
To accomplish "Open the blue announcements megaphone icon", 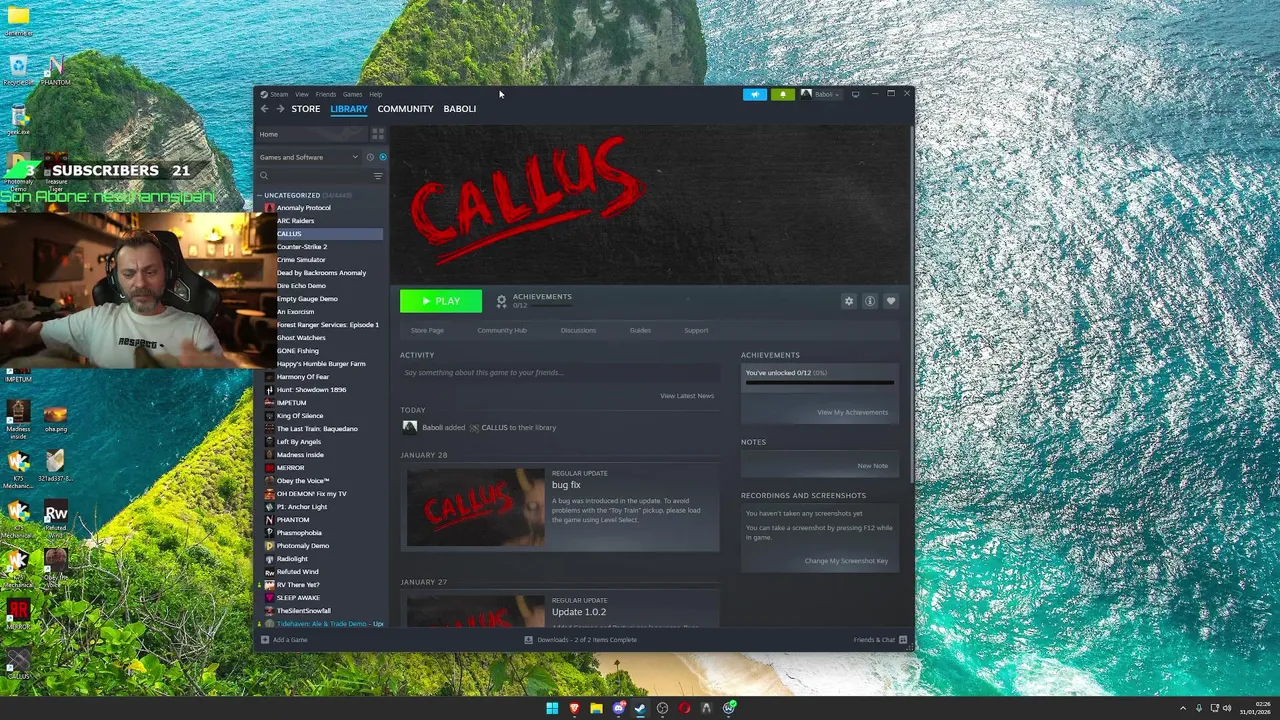I will [755, 94].
